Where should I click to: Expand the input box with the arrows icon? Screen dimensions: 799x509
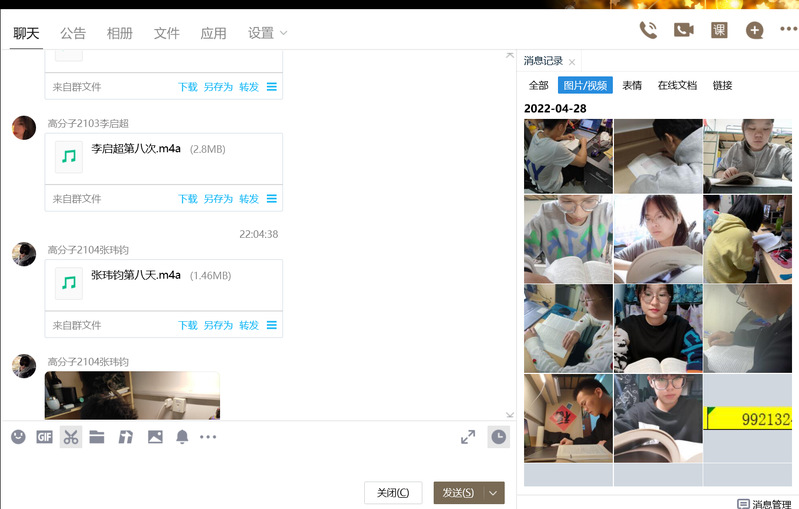(468, 437)
